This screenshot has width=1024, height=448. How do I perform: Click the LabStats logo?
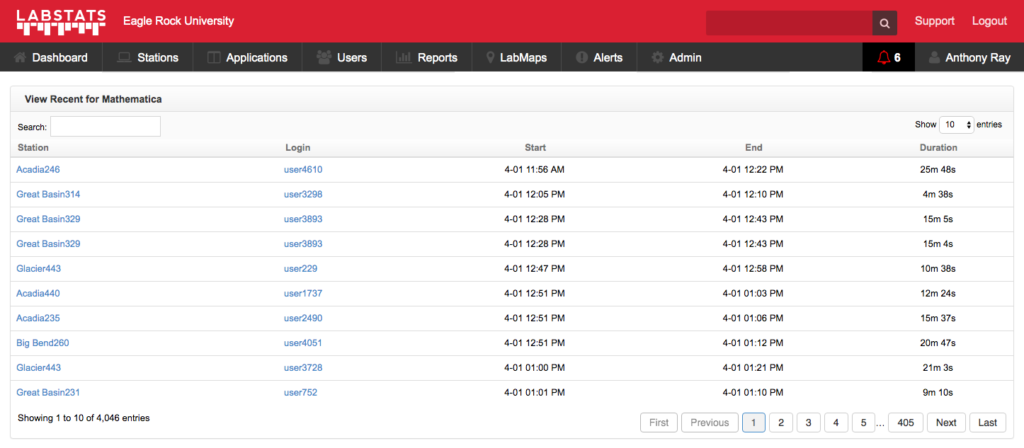pyautogui.click(x=61, y=22)
